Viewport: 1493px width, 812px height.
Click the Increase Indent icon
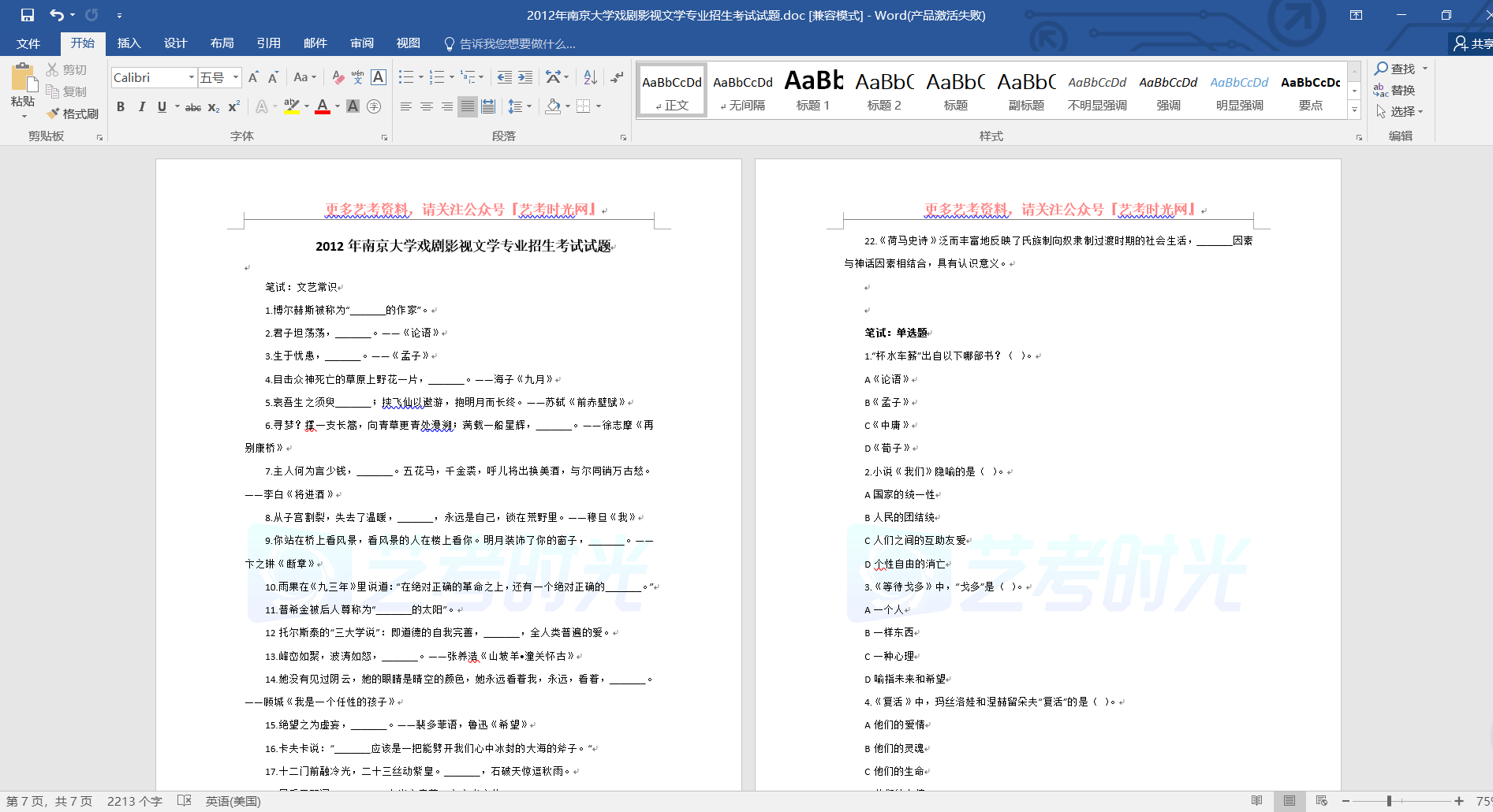525,77
